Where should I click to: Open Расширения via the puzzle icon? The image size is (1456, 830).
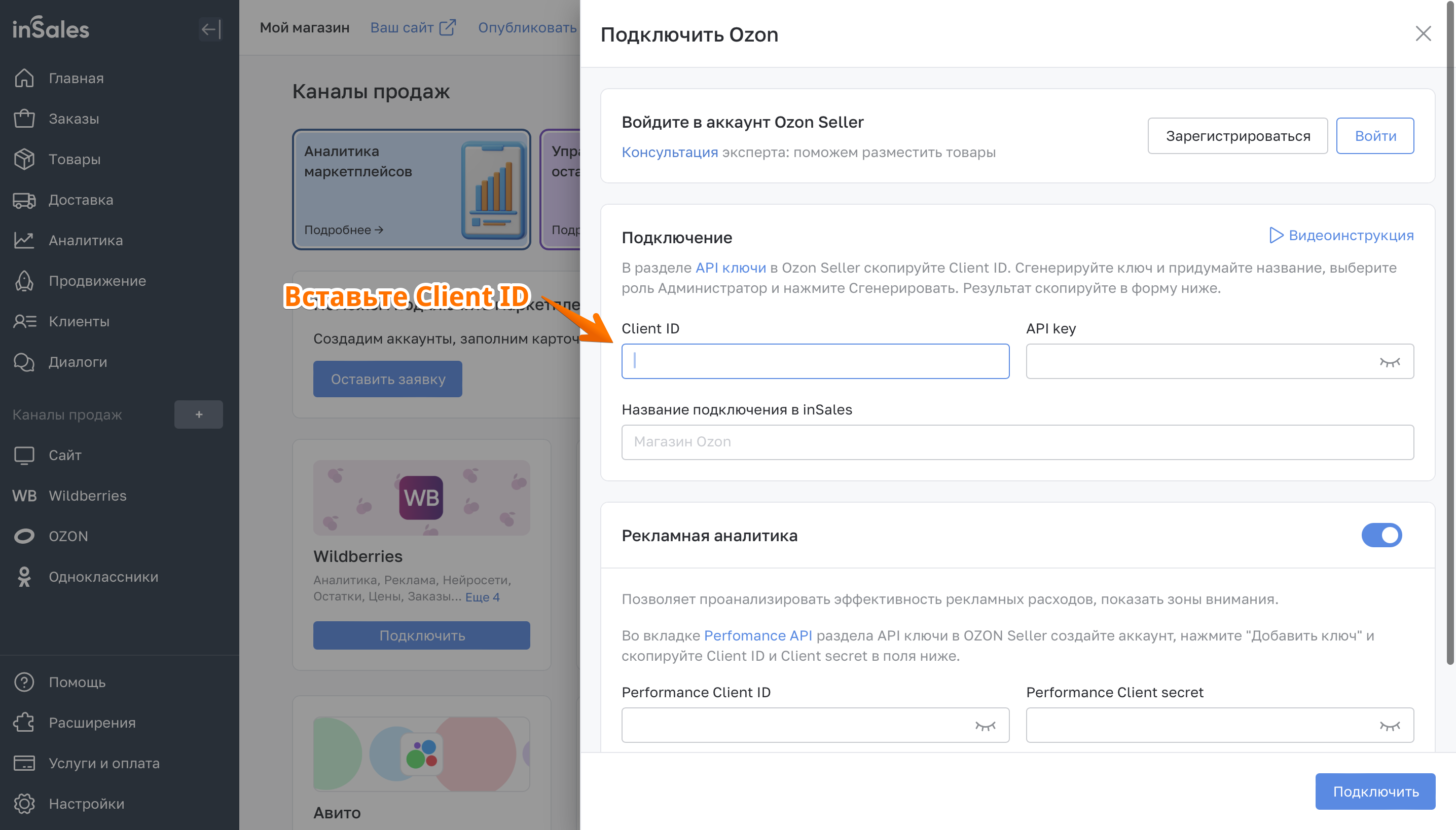(x=24, y=723)
